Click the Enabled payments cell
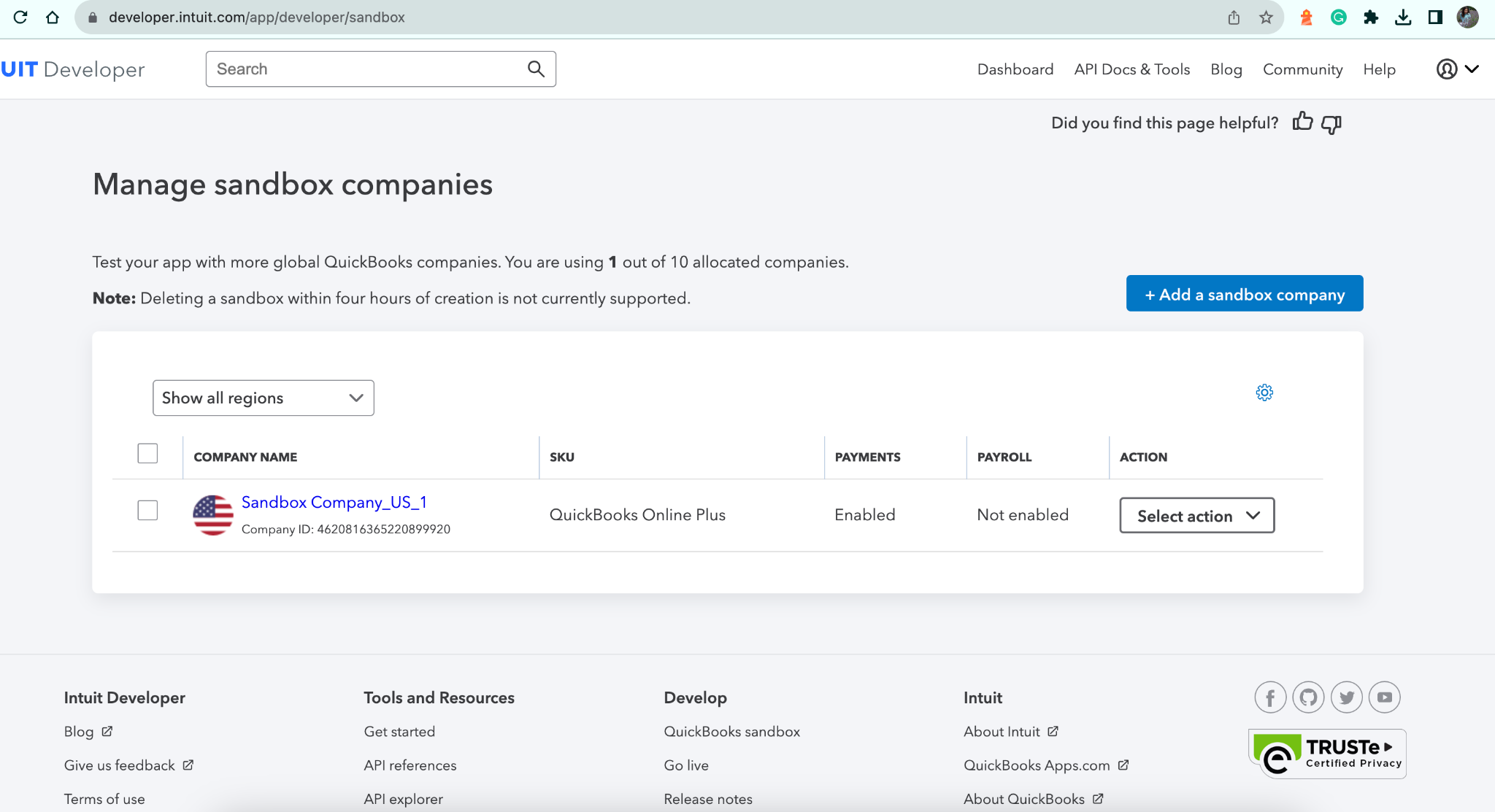 coord(865,514)
